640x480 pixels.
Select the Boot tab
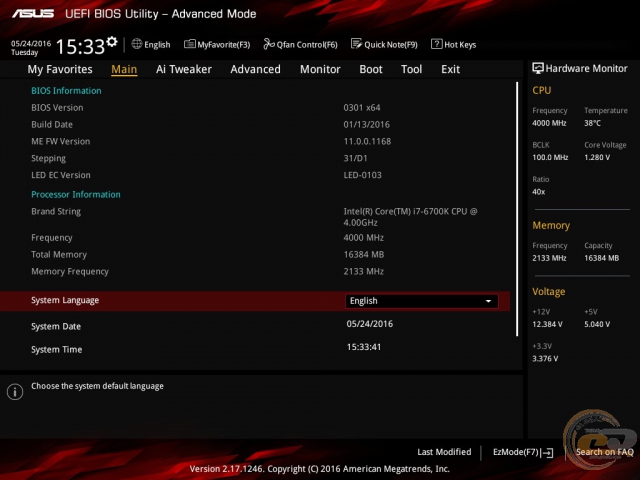pos(371,69)
